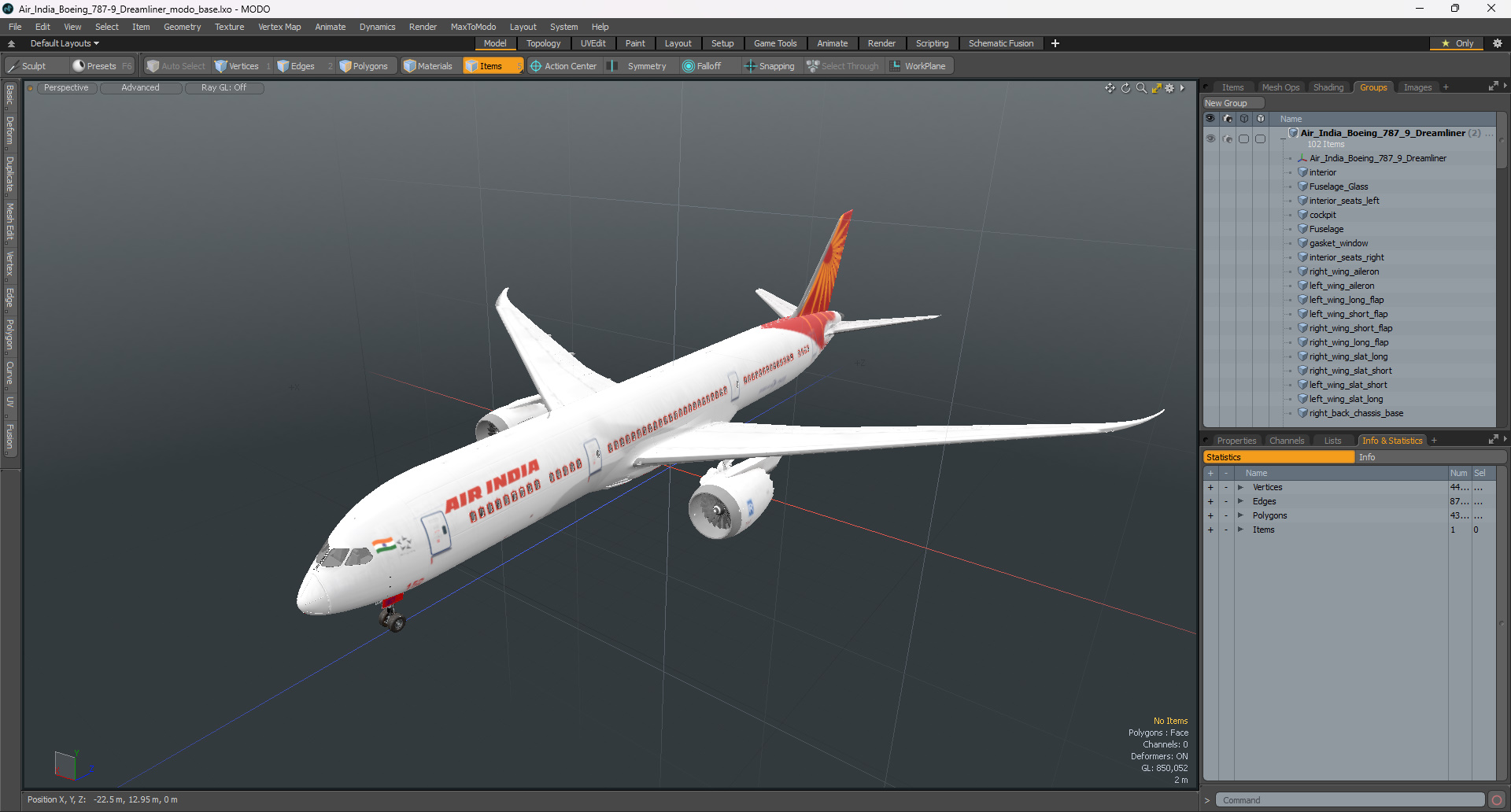
Task: Click the viewport zoom magnifier icon
Action: coord(1141,88)
